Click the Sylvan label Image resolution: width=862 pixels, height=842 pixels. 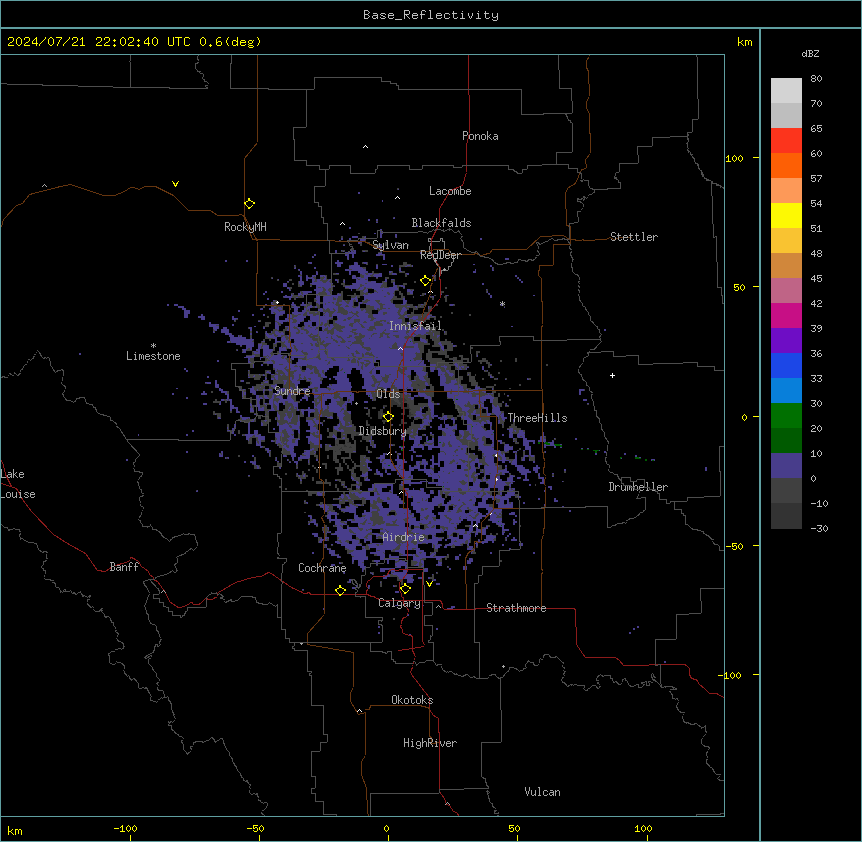click(x=390, y=245)
